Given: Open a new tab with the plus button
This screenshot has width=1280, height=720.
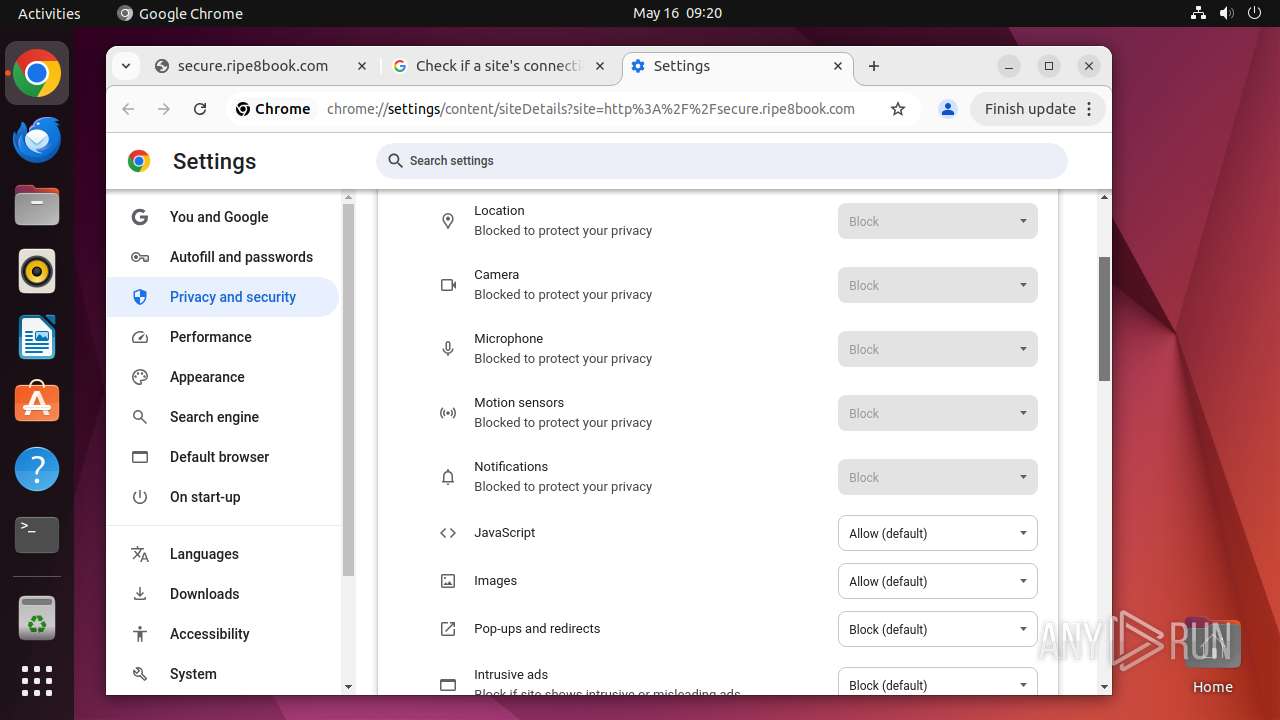Looking at the screenshot, I should click(874, 66).
